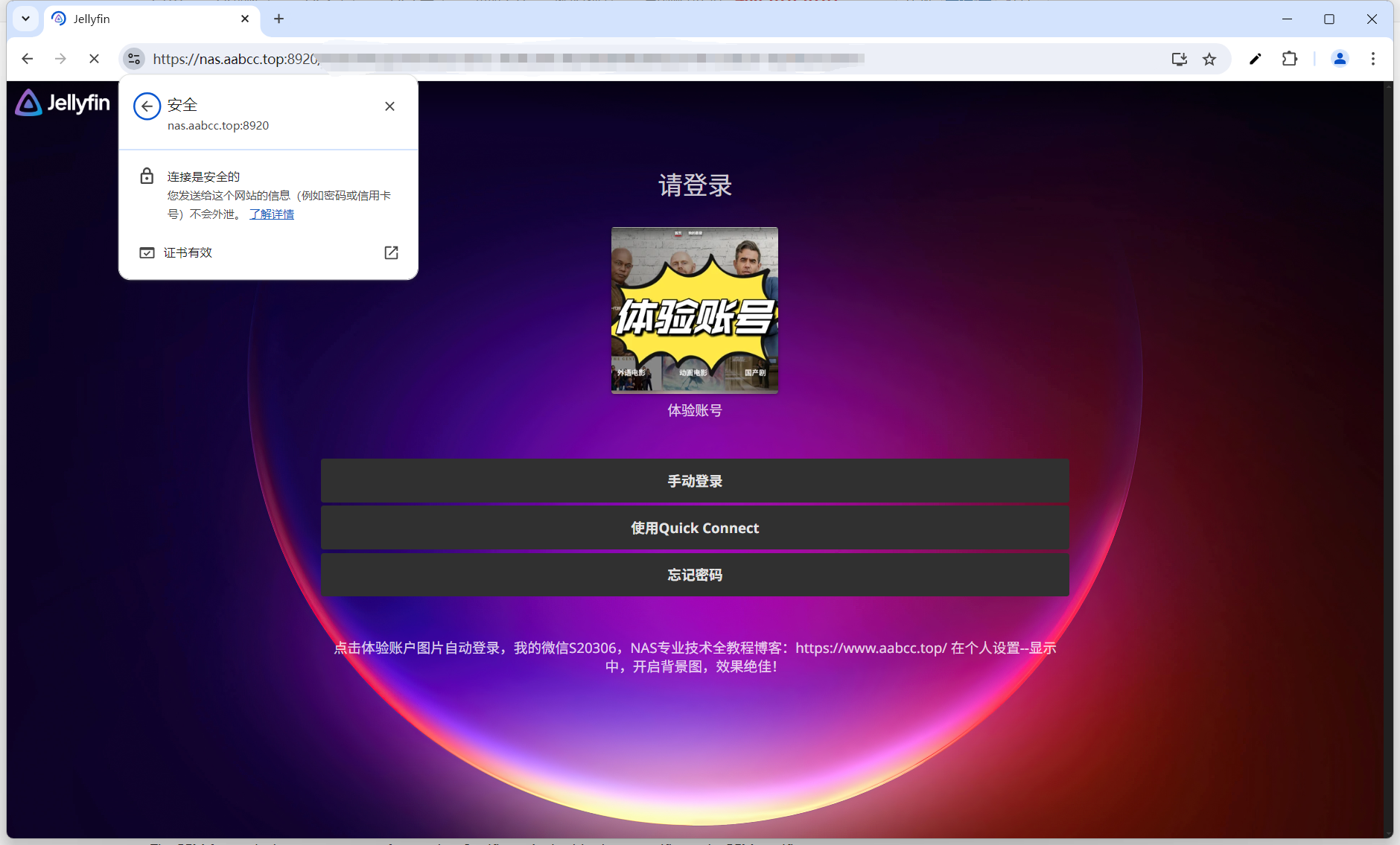Bookmark this page with star icon

click(1209, 59)
